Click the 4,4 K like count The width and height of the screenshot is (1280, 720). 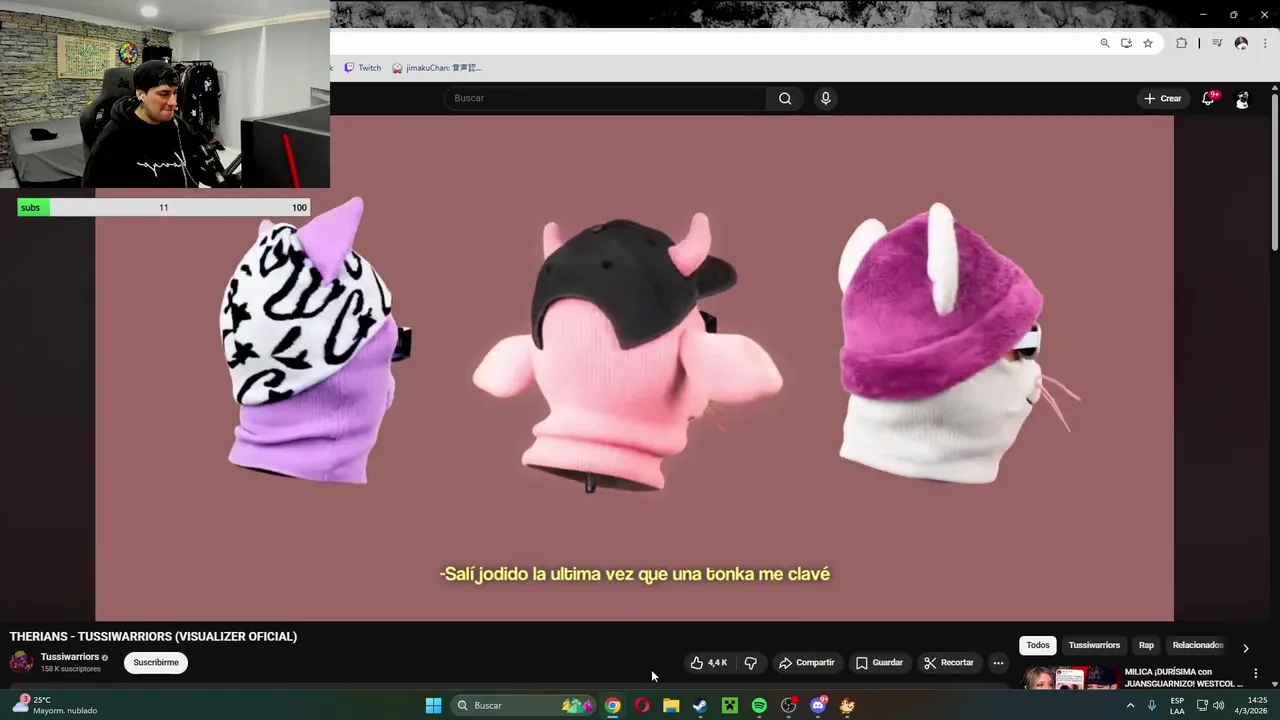pyautogui.click(x=717, y=662)
